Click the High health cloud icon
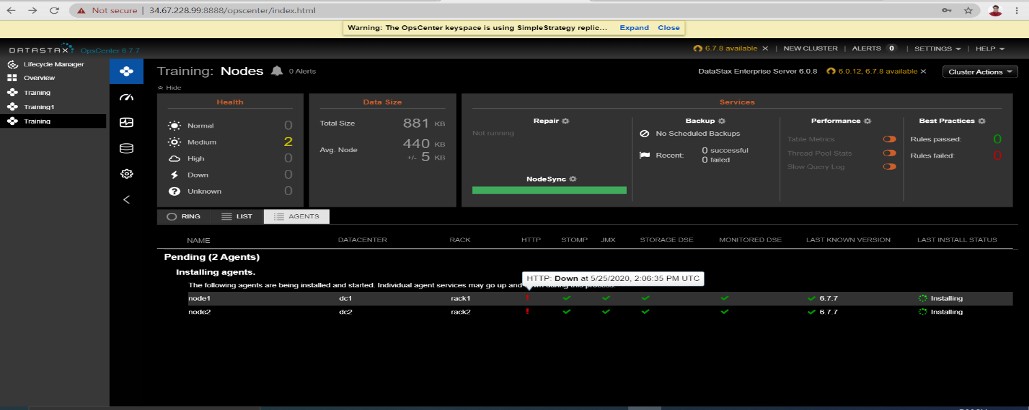This screenshot has width=1029, height=410. point(175,158)
